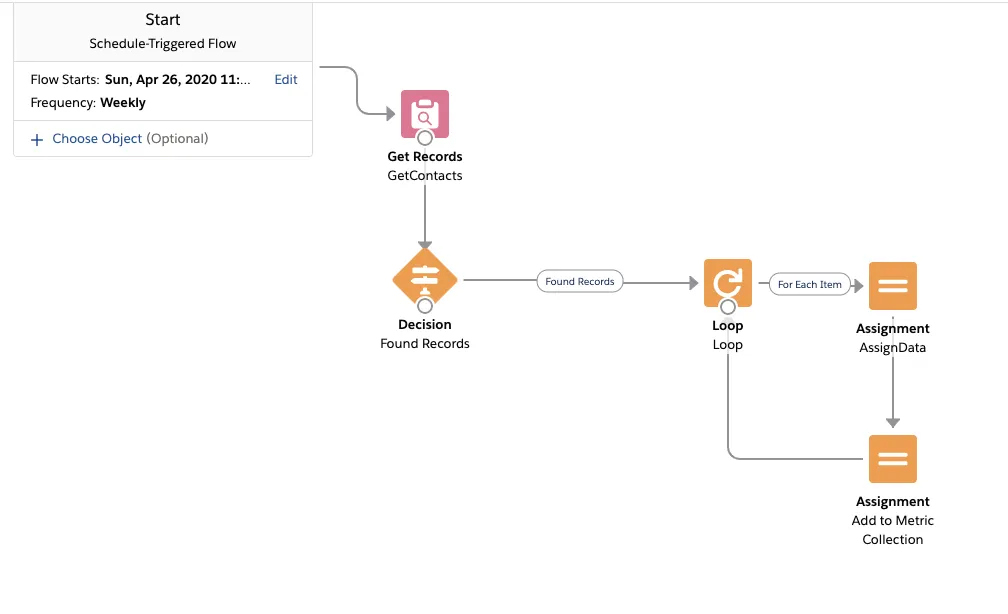Click the connector node below Loop icon

tap(727, 307)
